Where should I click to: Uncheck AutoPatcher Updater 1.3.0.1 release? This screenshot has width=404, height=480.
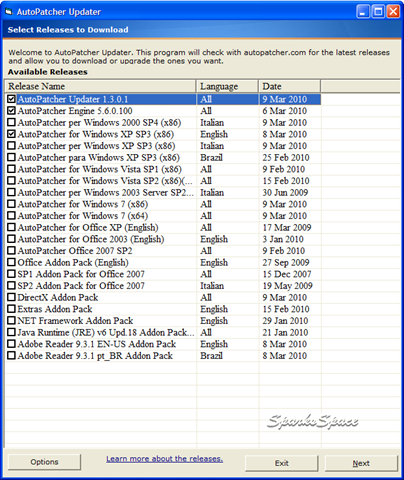coord(11,99)
